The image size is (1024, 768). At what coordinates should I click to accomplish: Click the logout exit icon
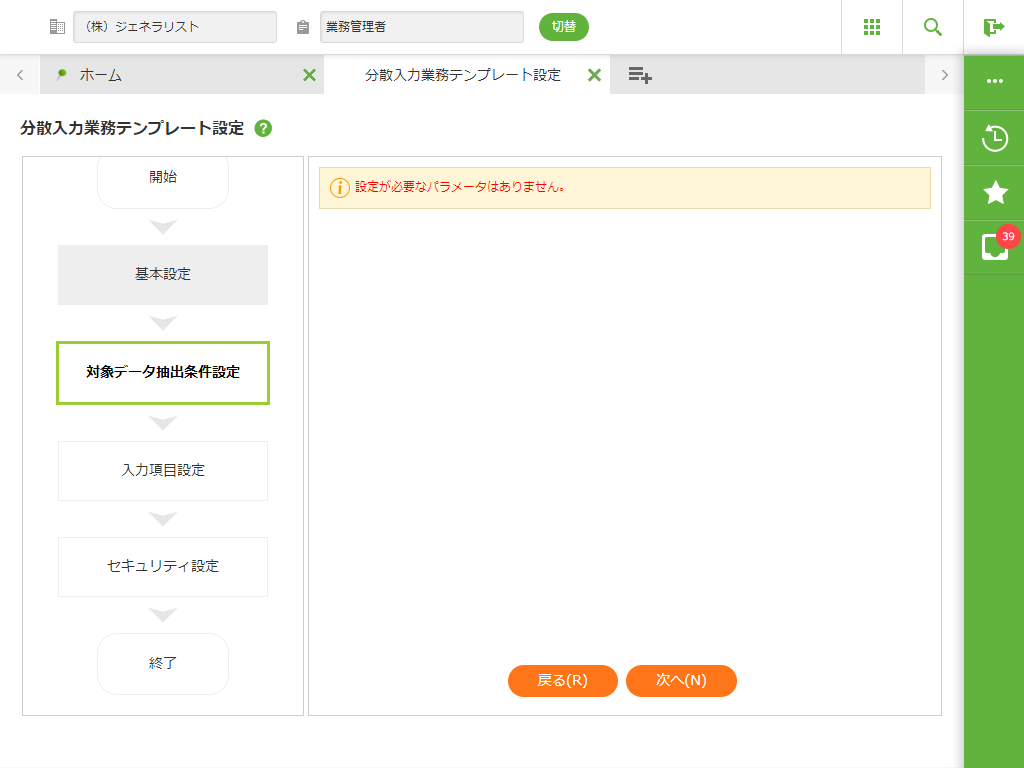993,27
